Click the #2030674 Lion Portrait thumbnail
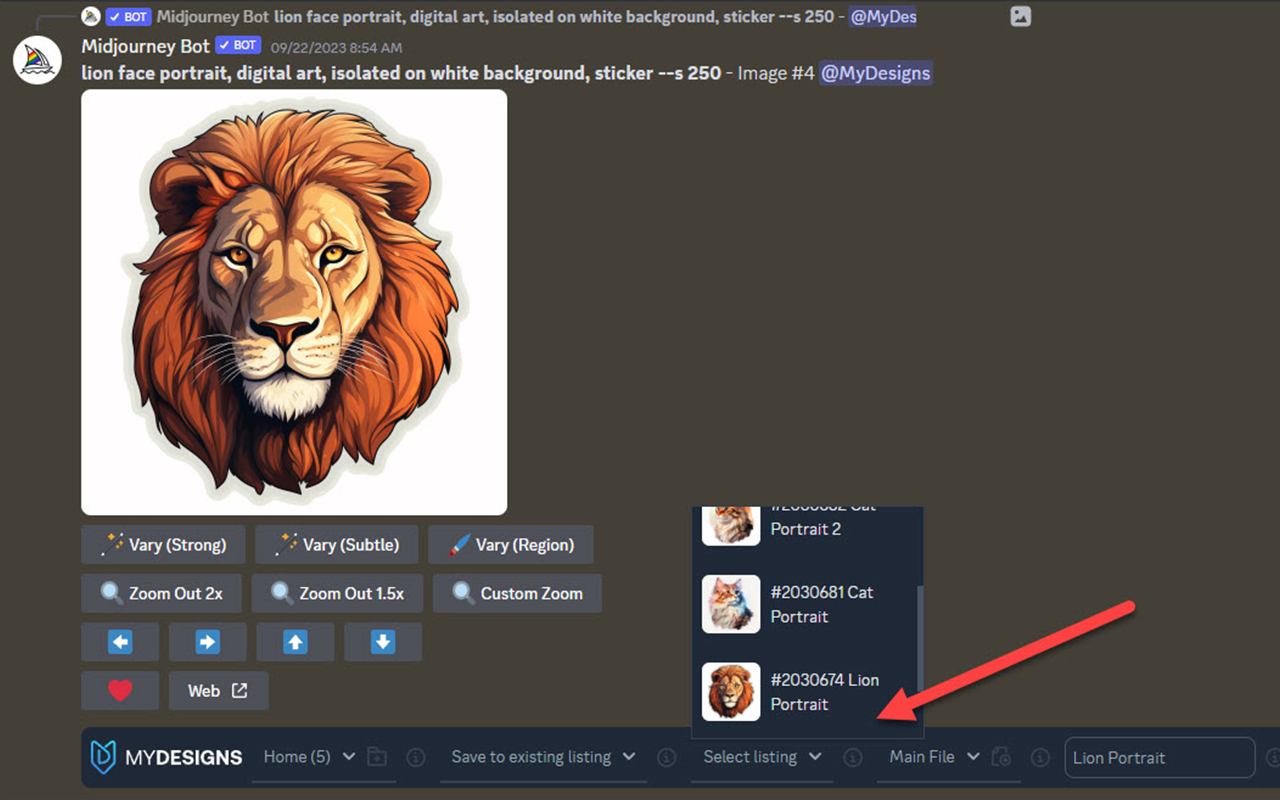This screenshot has height=800, width=1280. (x=731, y=692)
